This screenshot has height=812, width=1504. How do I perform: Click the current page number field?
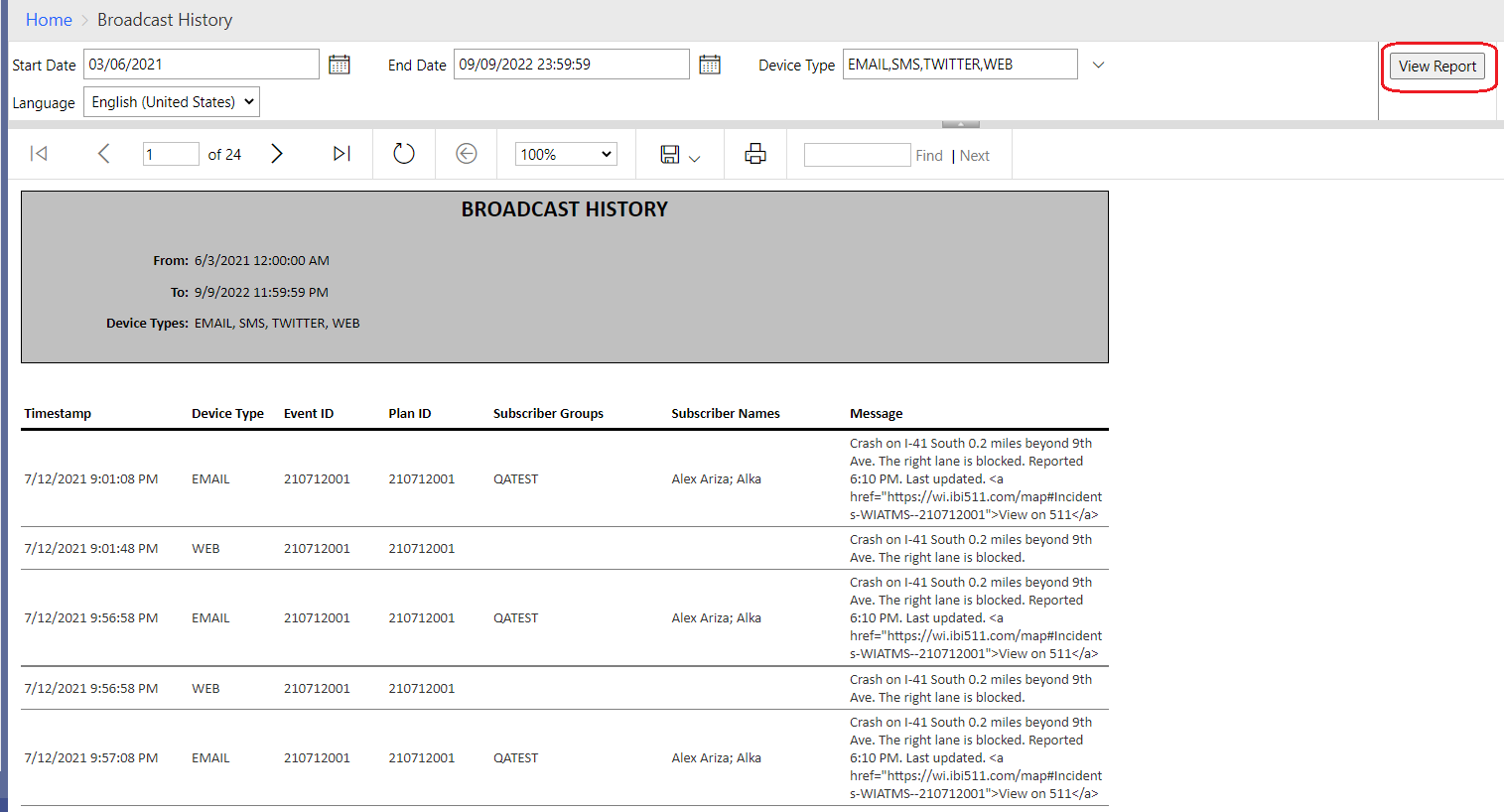coord(171,154)
